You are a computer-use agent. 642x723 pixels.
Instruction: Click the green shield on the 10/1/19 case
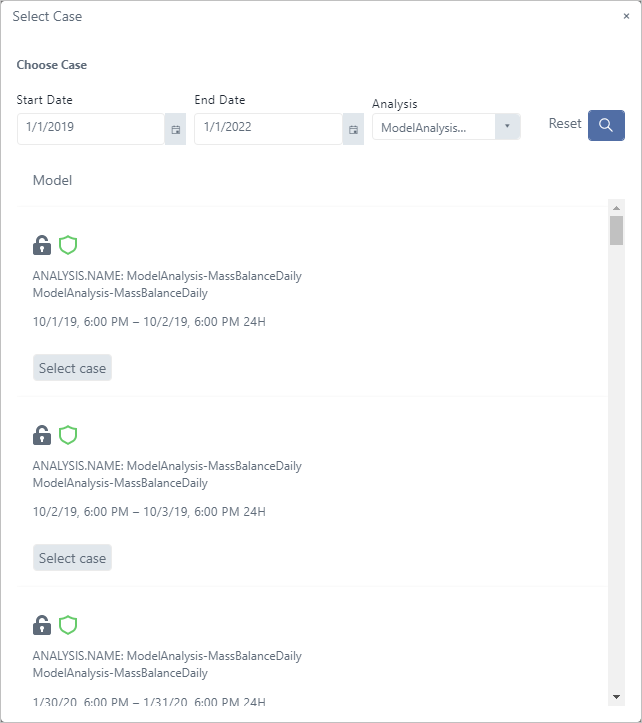(68, 245)
